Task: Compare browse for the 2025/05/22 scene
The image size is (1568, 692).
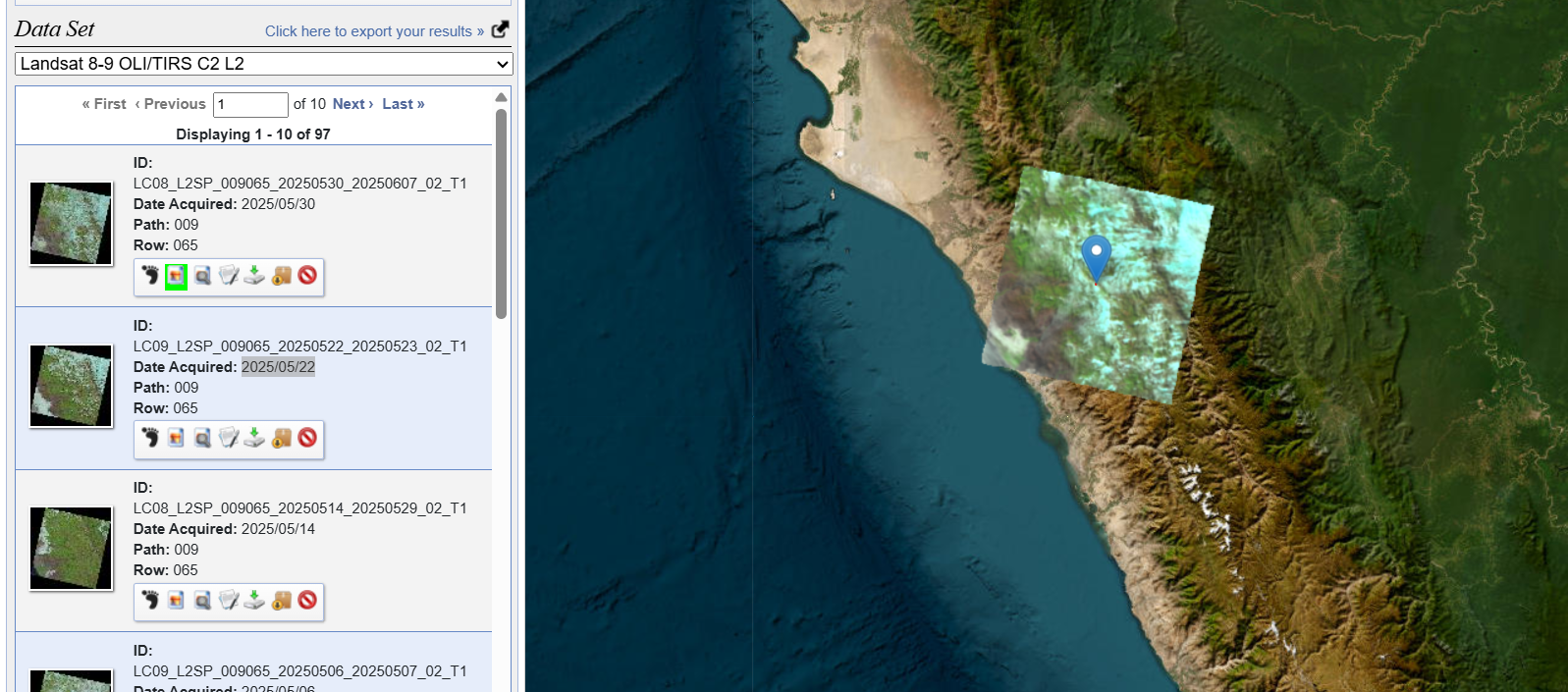Action: pos(202,438)
